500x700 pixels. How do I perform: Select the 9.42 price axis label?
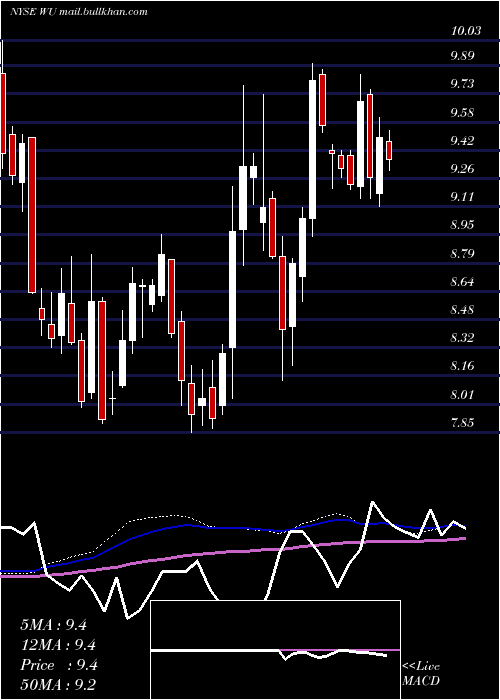pyautogui.click(x=462, y=141)
